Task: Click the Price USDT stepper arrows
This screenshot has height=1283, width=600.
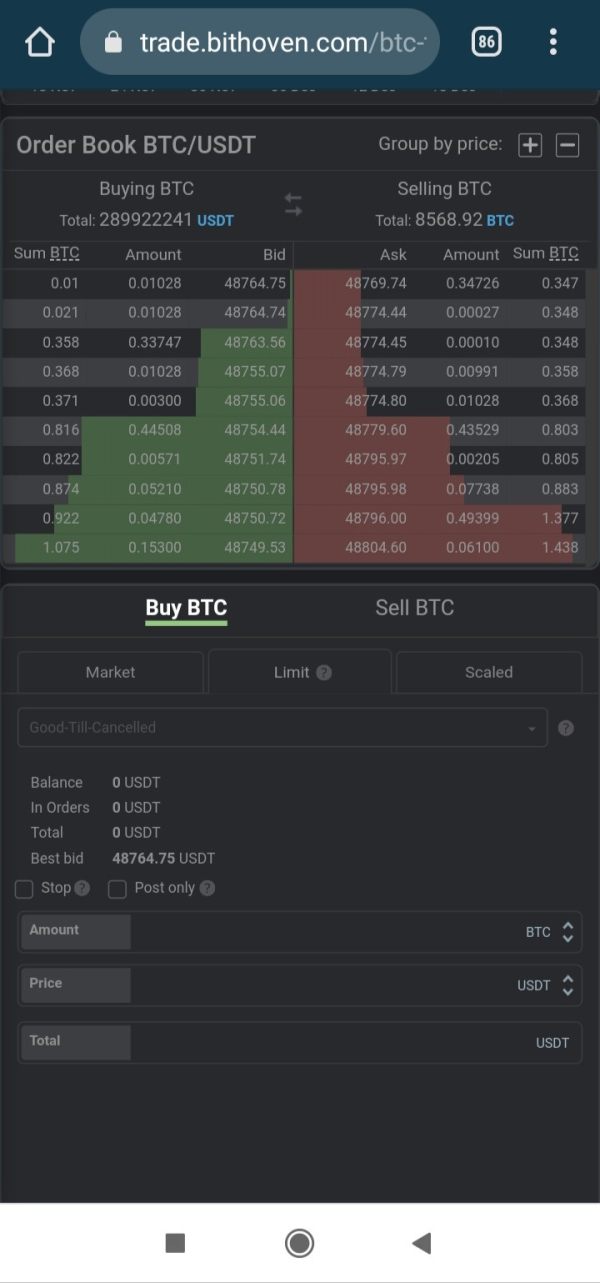Action: [568, 985]
